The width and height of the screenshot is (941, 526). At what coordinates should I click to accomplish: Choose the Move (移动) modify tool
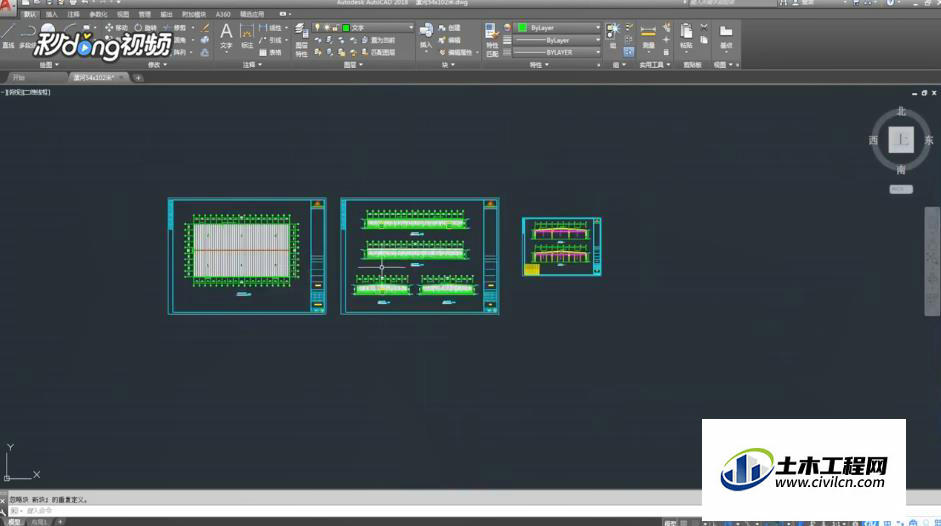click(x=116, y=28)
